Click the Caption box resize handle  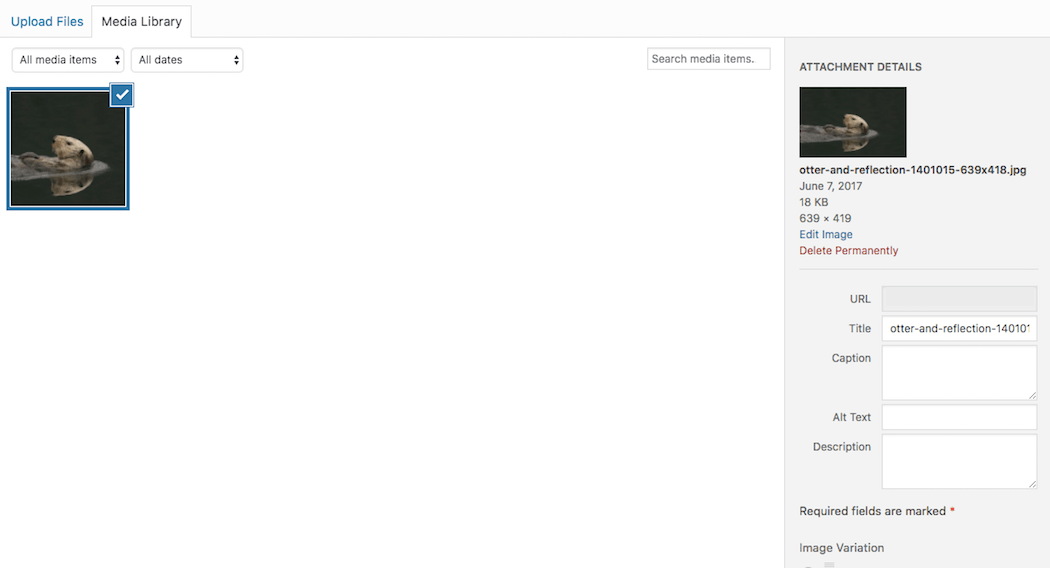pos(1031,395)
